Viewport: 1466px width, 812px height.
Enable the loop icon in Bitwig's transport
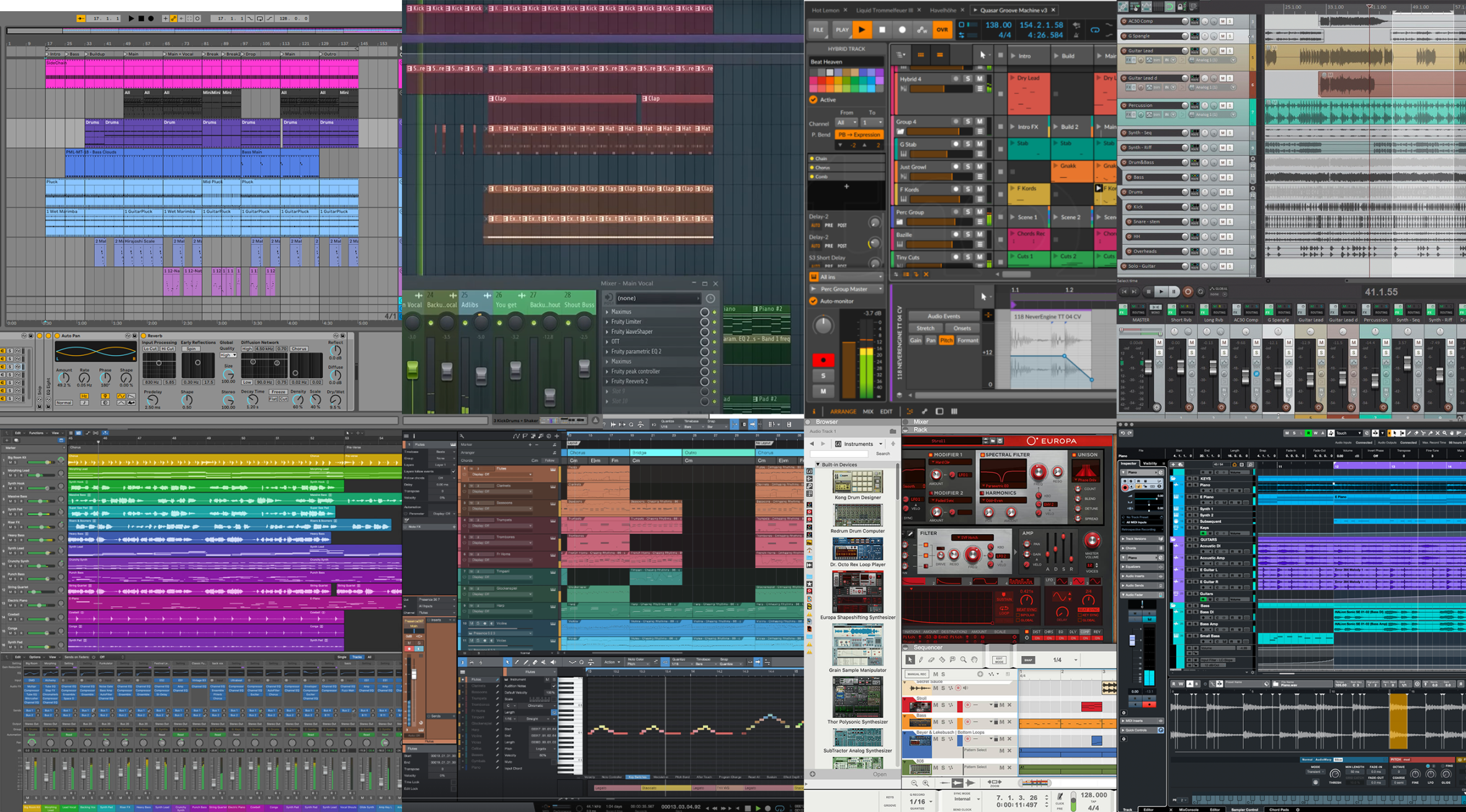[x=1096, y=30]
